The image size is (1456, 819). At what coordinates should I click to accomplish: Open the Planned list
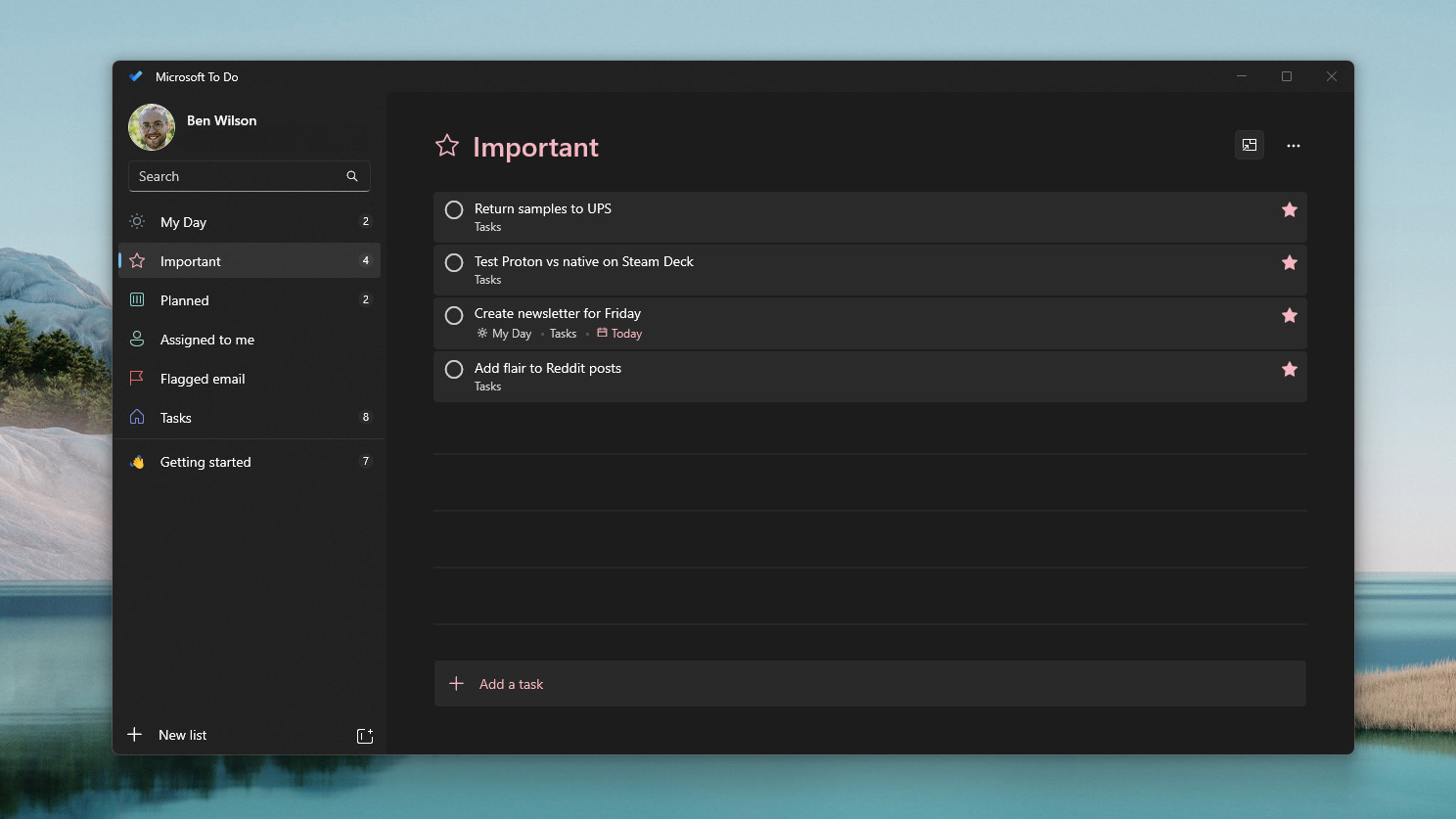click(249, 300)
